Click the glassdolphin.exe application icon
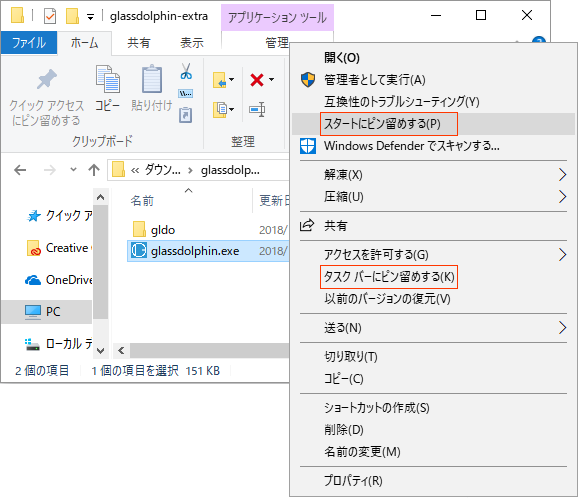Image resolution: width=579 pixels, height=498 pixels. tap(139, 251)
